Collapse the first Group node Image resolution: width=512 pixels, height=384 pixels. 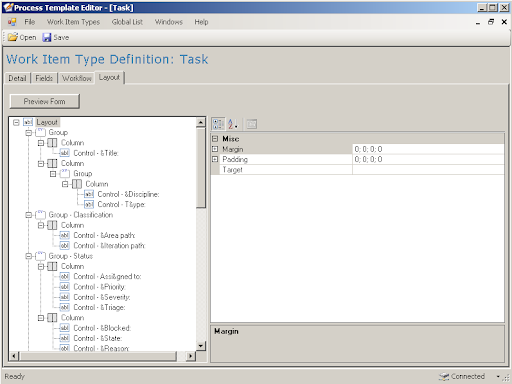(x=29, y=133)
